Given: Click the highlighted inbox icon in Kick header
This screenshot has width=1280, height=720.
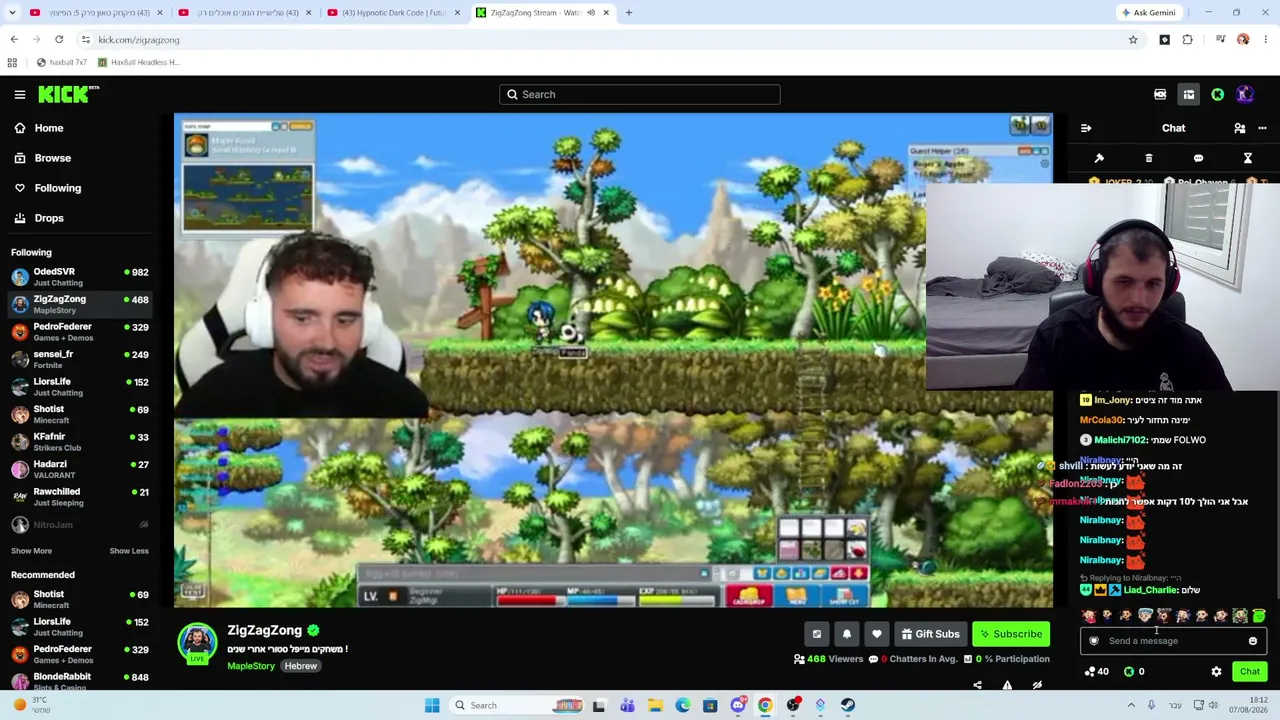Looking at the screenshot, I should pos(1189,94).
